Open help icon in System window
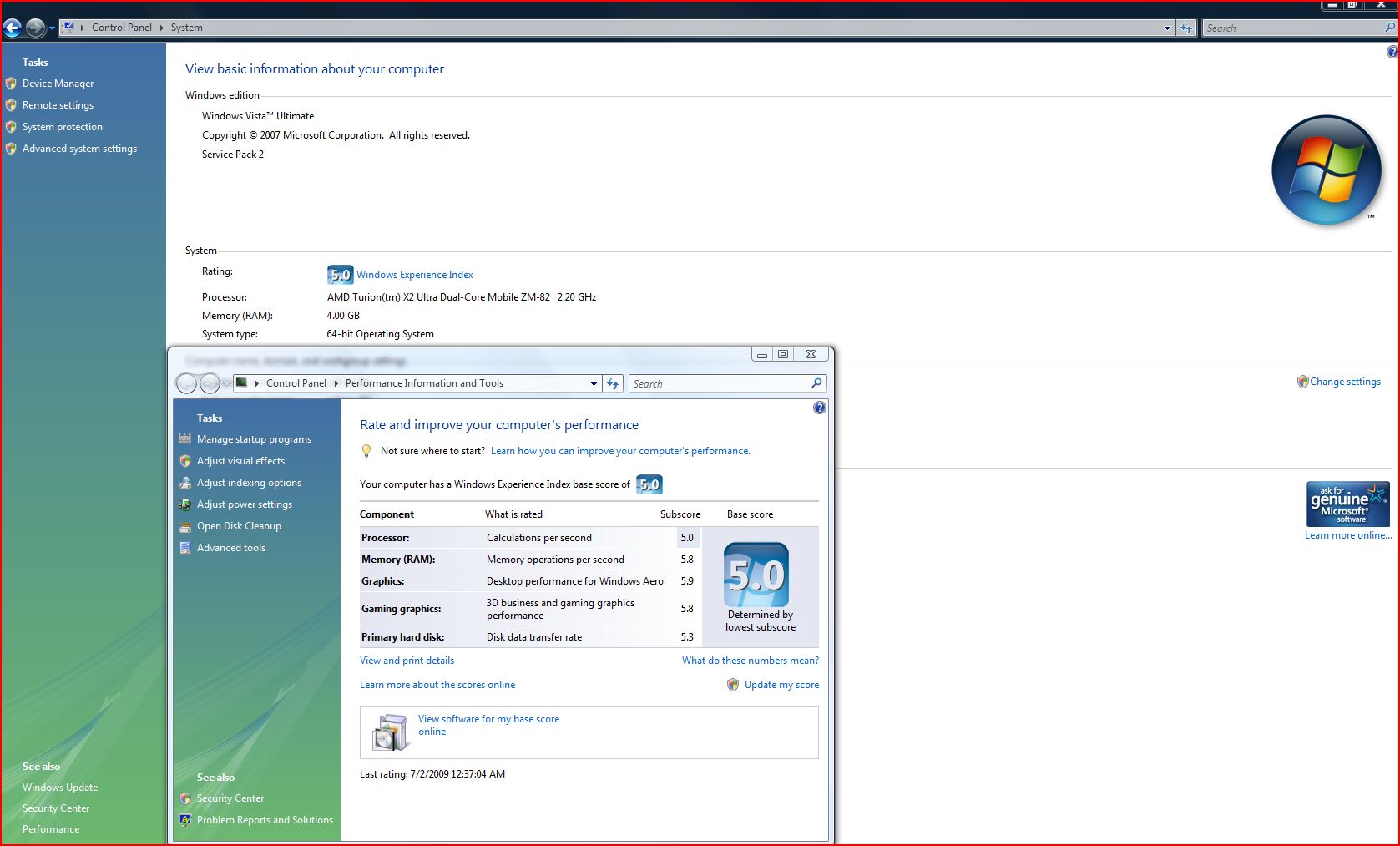The height and width of the screenshot is (846, 1400). pyautogui.click(x=1392, y=52)
